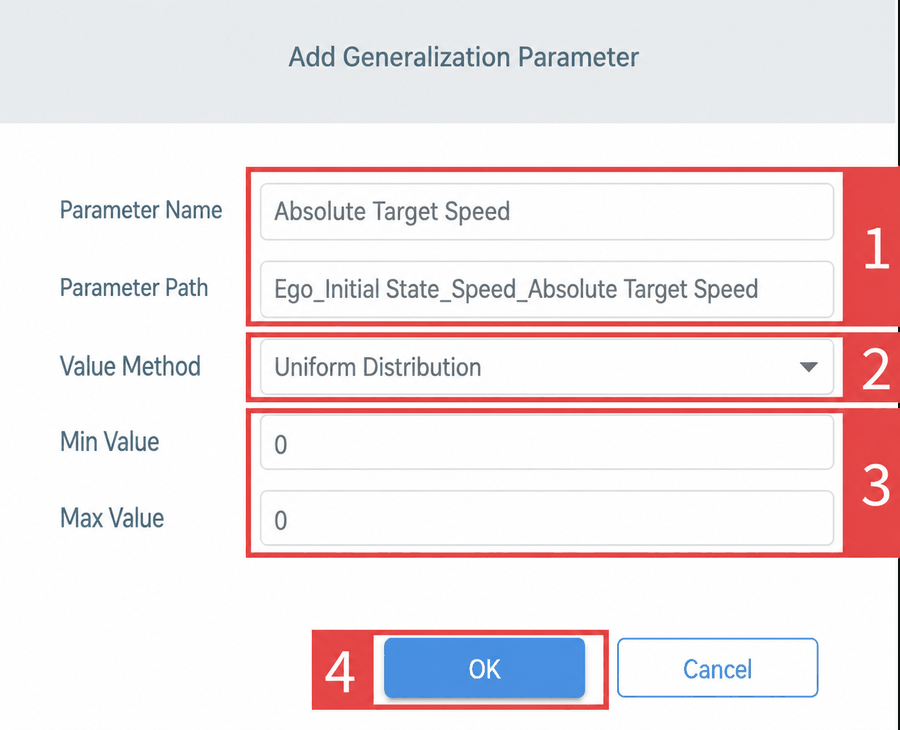Click the Value Method label
Viewport: 900px width, 730px height.
tap(130, 366)
